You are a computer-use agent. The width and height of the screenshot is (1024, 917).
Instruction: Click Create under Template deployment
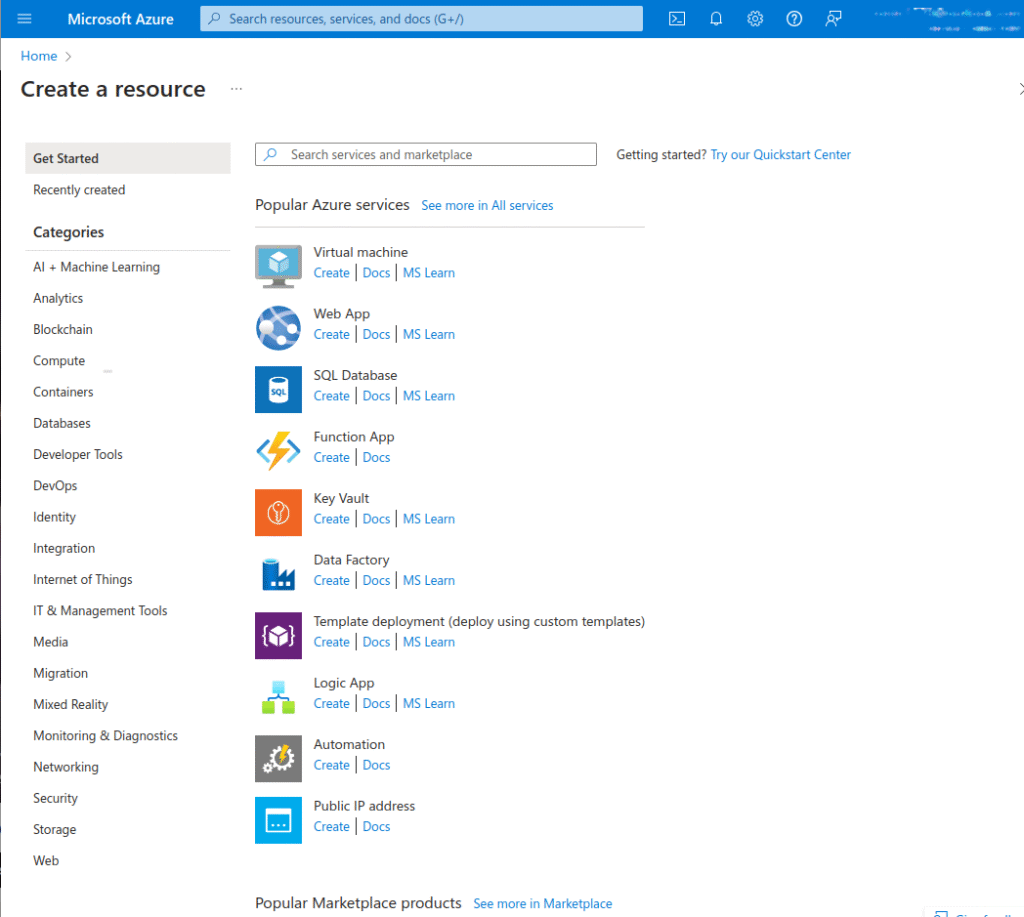(x=332, y=642)
